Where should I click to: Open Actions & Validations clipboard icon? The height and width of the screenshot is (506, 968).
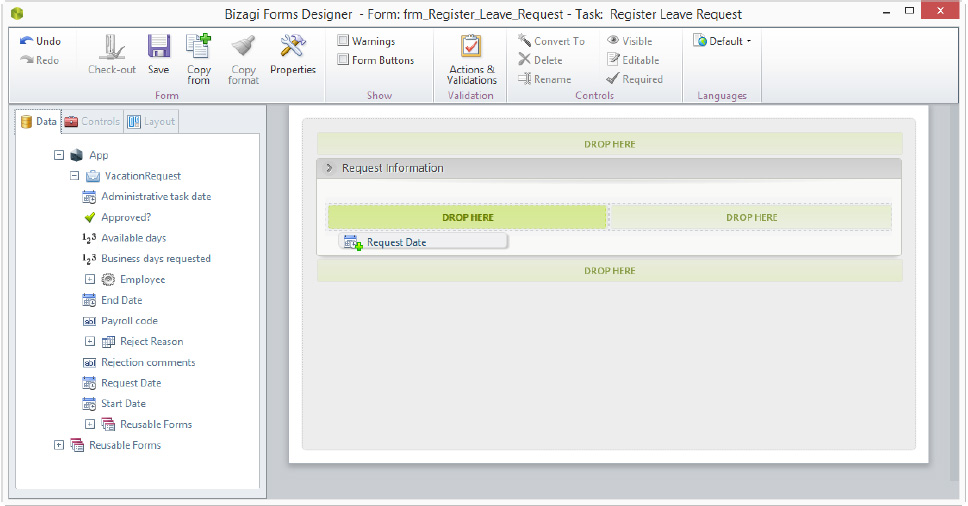click(x=471, y=47)
